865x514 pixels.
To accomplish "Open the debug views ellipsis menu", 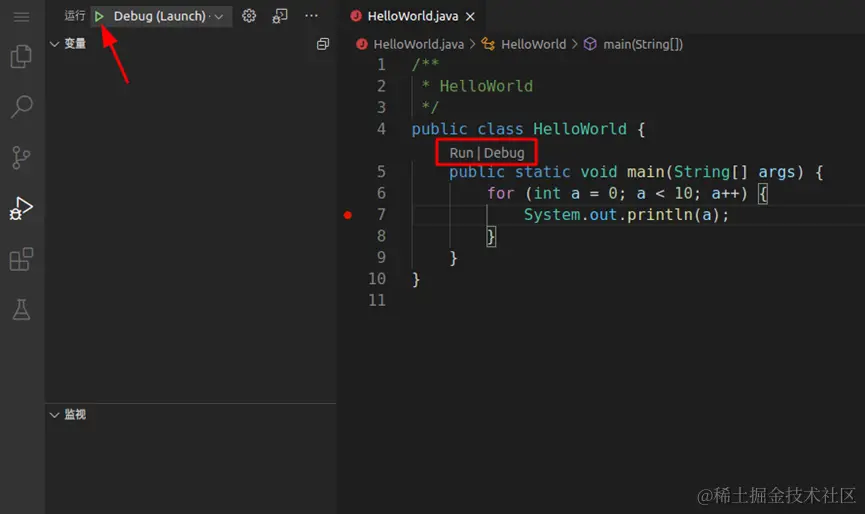I will tap(311, 16).
